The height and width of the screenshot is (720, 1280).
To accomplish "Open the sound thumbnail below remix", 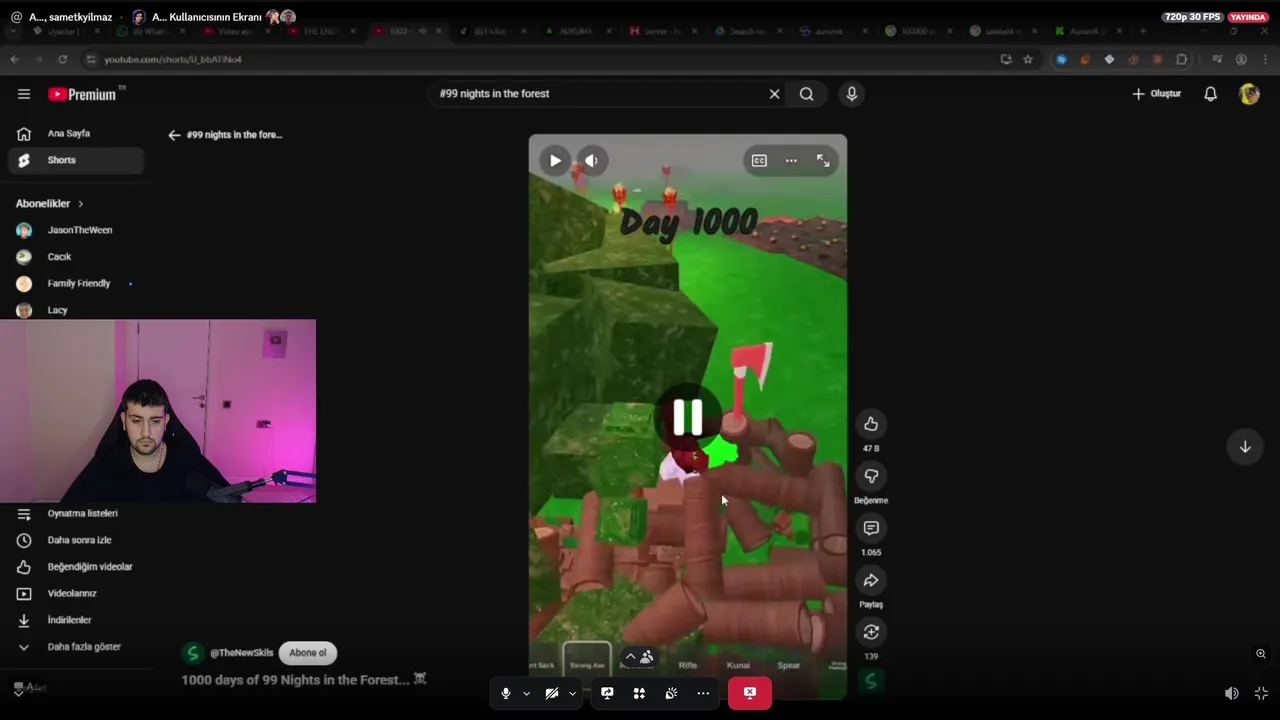I will pyautogui.click(x=871, y=682).
